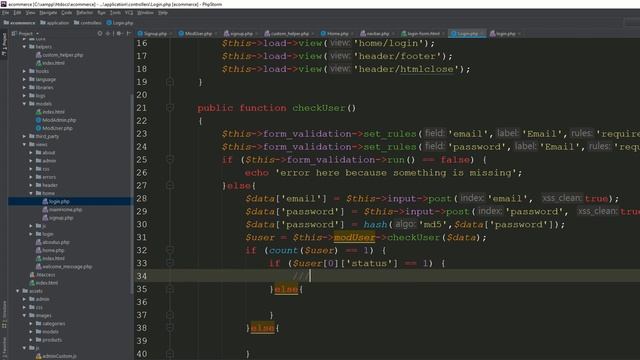
Task: Fold the if block at line 25 gutter
Action: coord(170,160)
